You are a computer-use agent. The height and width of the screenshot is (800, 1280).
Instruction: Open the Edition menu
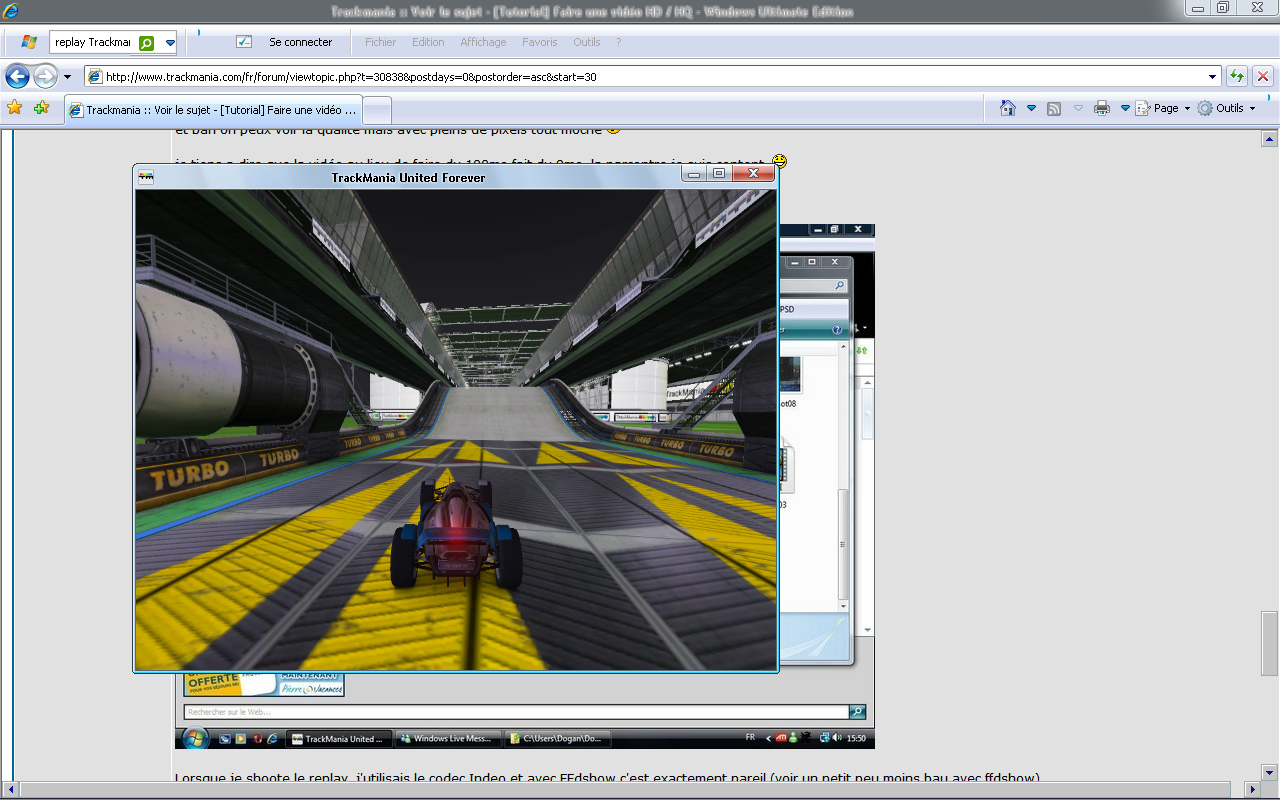pyautogui.click(x=428, y=42)
